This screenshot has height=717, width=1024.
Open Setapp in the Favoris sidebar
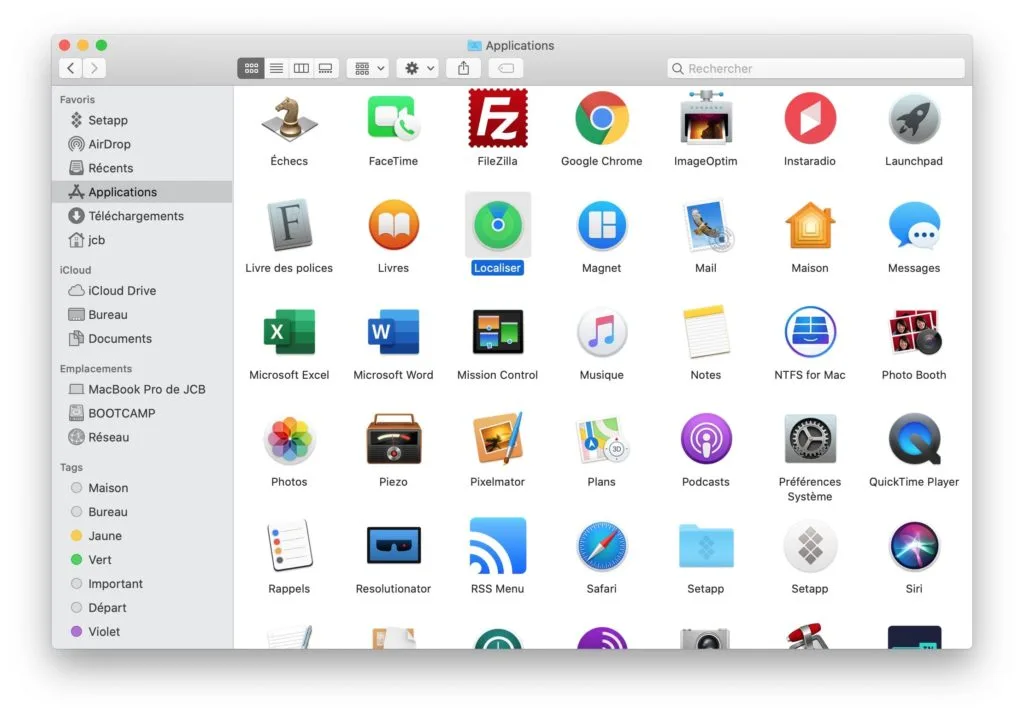pyautogui.click(x=142, y=120)
